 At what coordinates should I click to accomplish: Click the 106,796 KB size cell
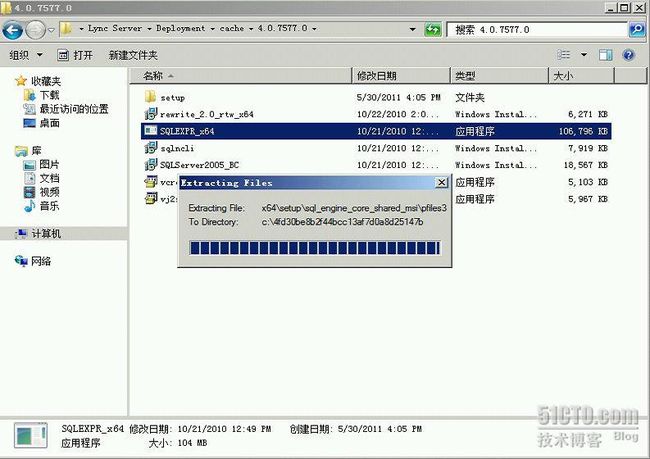tap(583, 131)
